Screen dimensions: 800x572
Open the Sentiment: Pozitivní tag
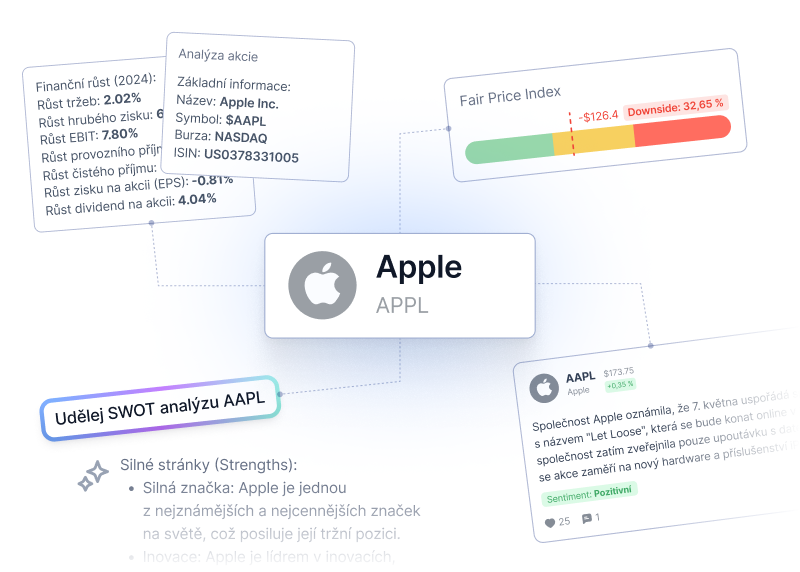589,493
